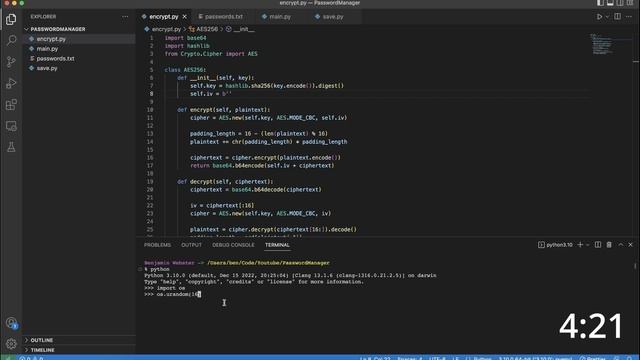Click line 8 self.iv code line
Screen dimensions: 640x360
click(x=210, y=94)
